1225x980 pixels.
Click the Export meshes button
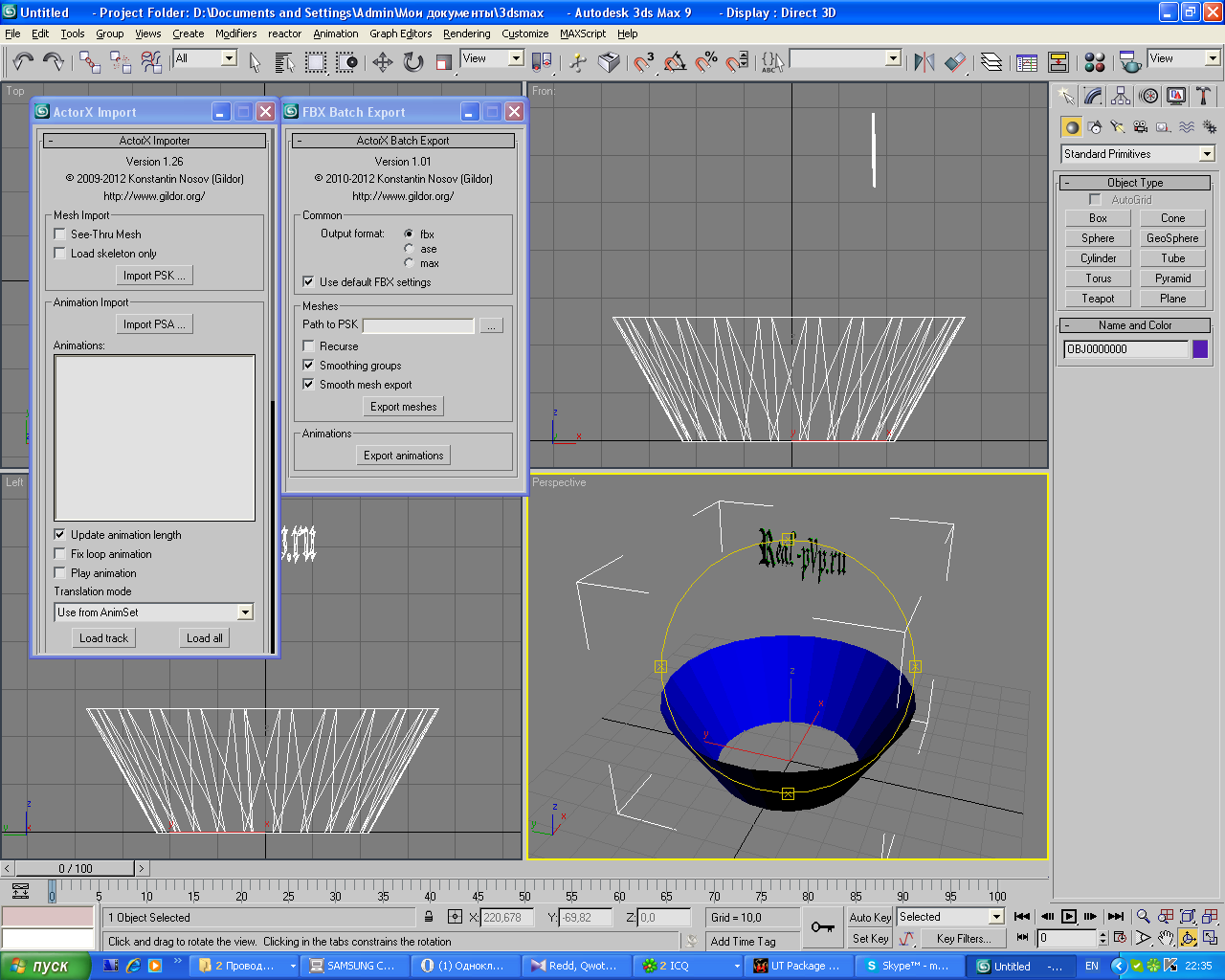click(403, 406)
